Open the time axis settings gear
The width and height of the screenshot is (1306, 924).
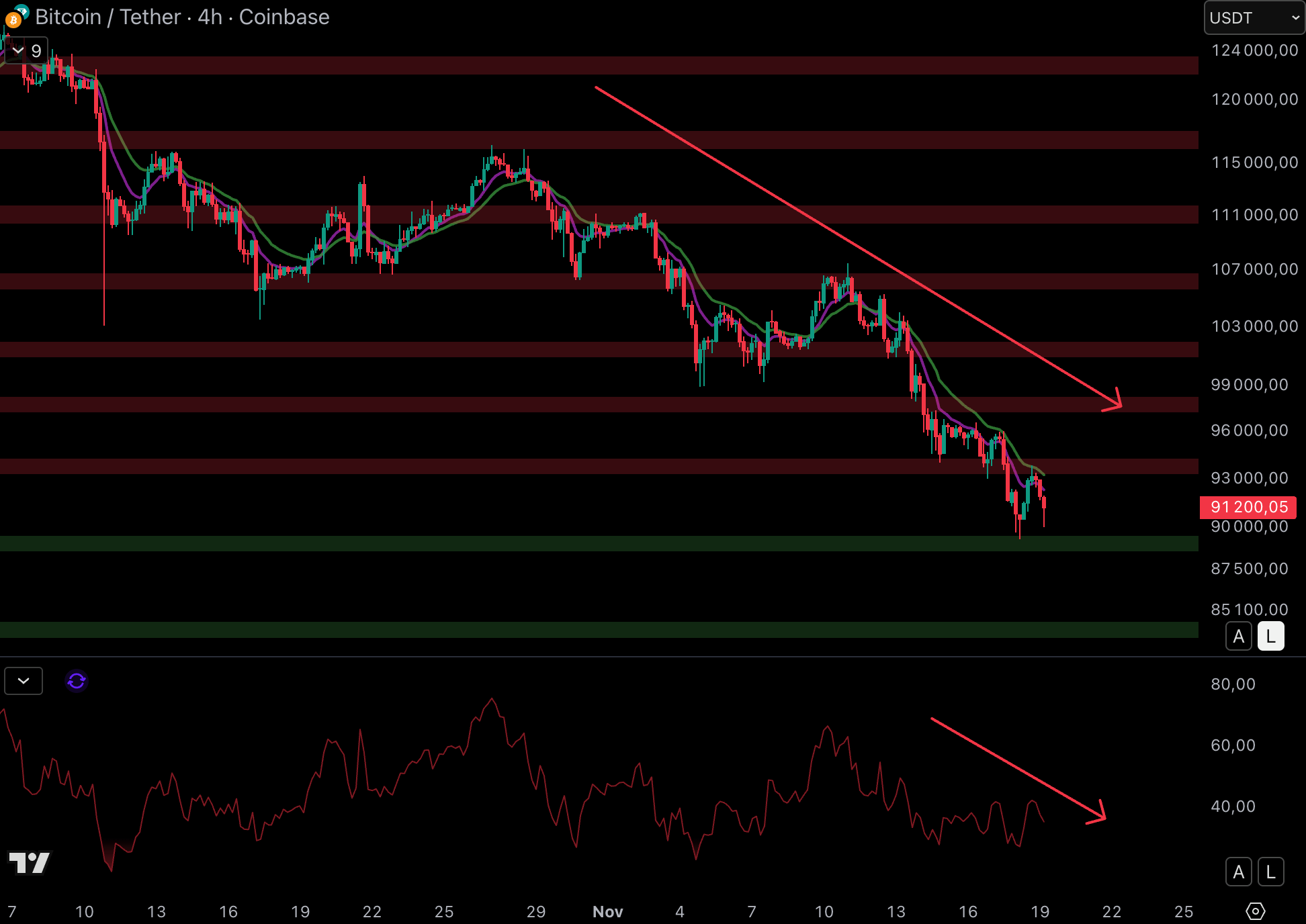click(1255, 911)
